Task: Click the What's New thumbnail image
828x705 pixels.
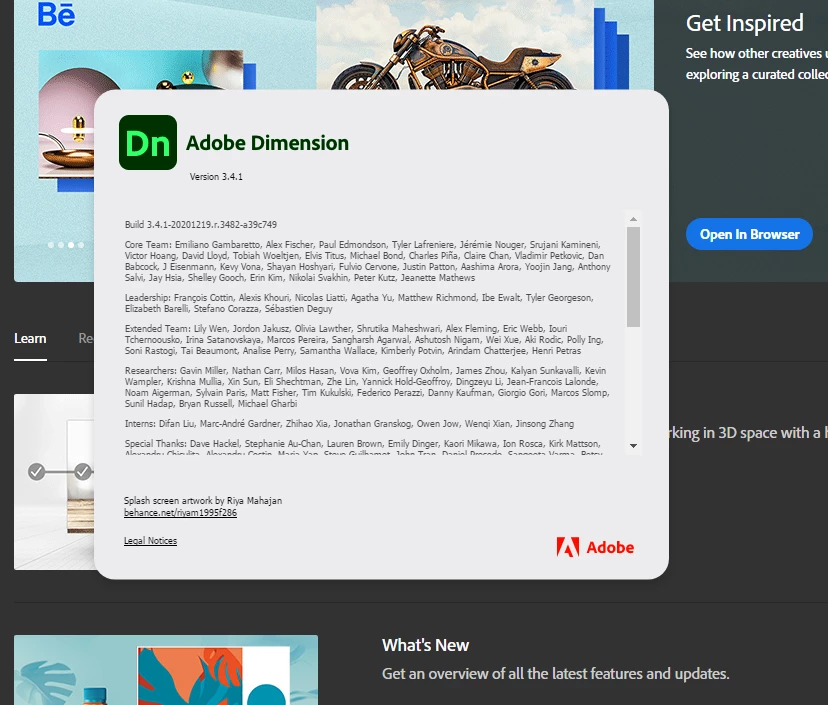Action: click(x=166, y=670)
